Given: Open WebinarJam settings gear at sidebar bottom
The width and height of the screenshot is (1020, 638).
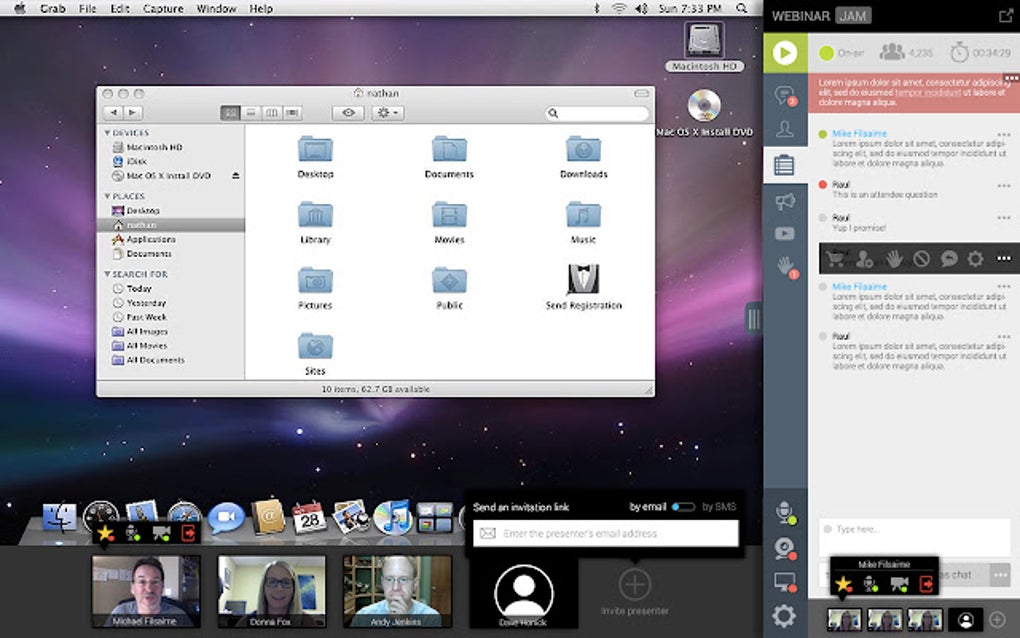Looking at the screenshot, I should pyautogui.click(x=785, y=616).
